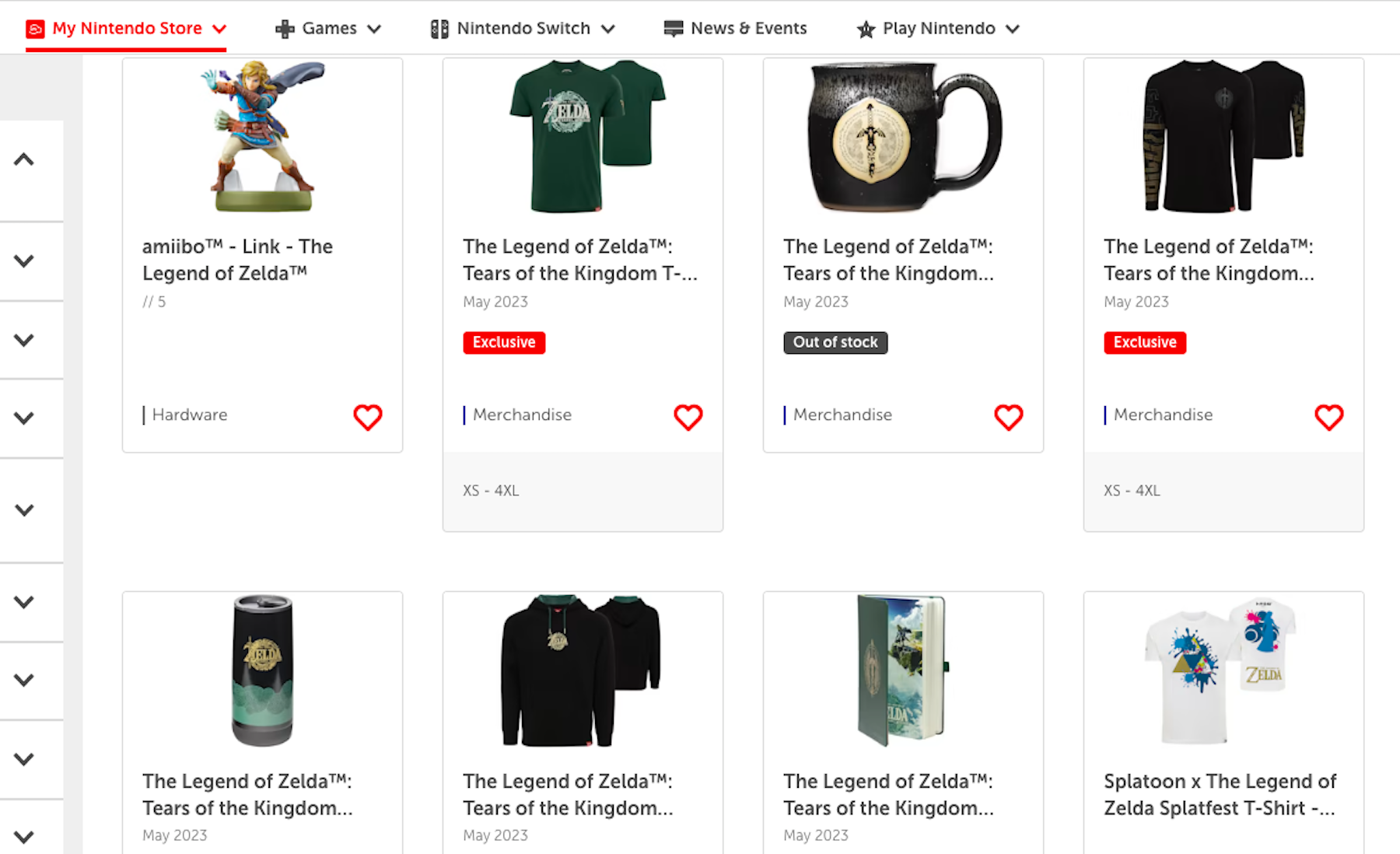
Task: Toggle wishlist heart on the long-sleeve shirt card
Action: click(x=1330, y=417)
